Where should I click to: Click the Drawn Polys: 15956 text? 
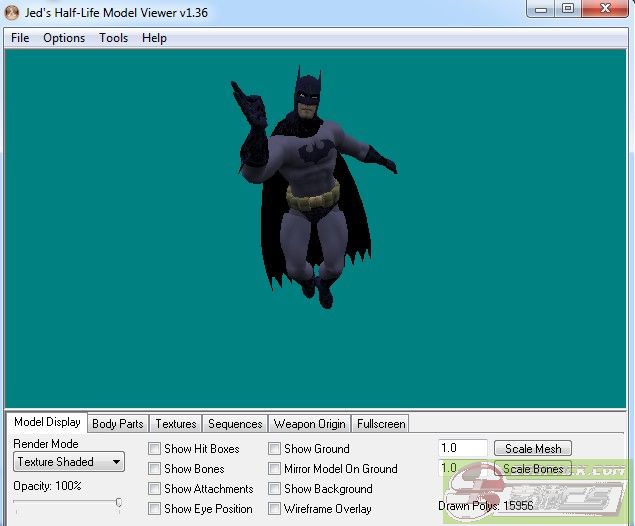tap(486, 506)
